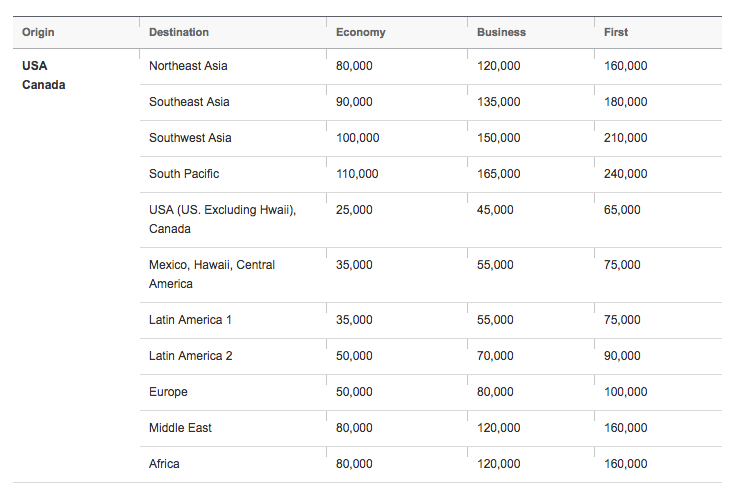737x492 pixels.
Task: Click the First column header
Action: pos(616,32)
